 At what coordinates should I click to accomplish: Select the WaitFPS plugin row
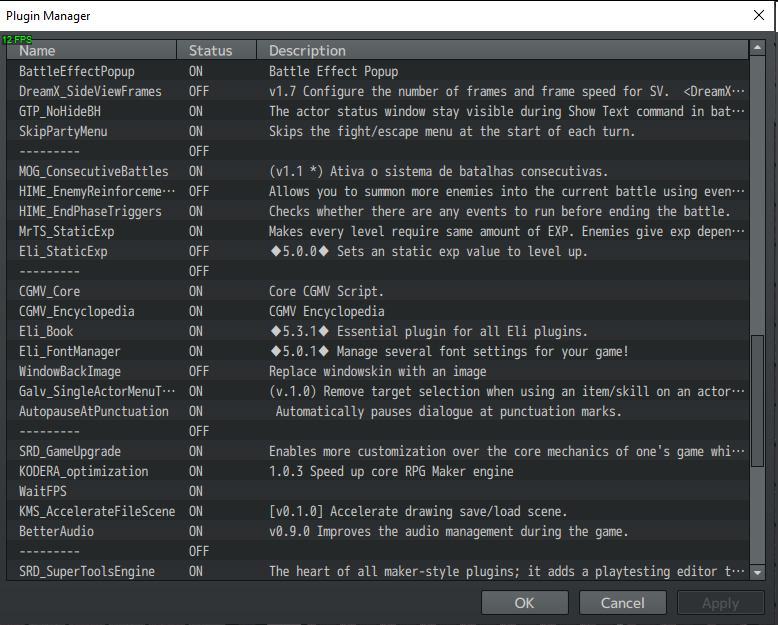(x=378, y=492)
